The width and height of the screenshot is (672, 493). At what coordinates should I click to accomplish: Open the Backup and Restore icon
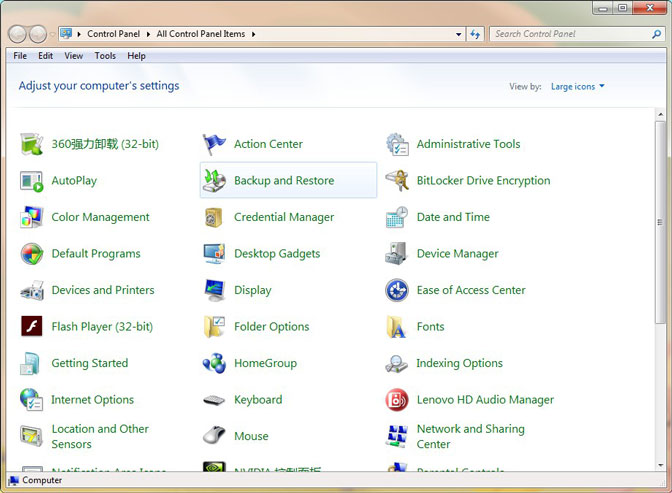[214, 180]
